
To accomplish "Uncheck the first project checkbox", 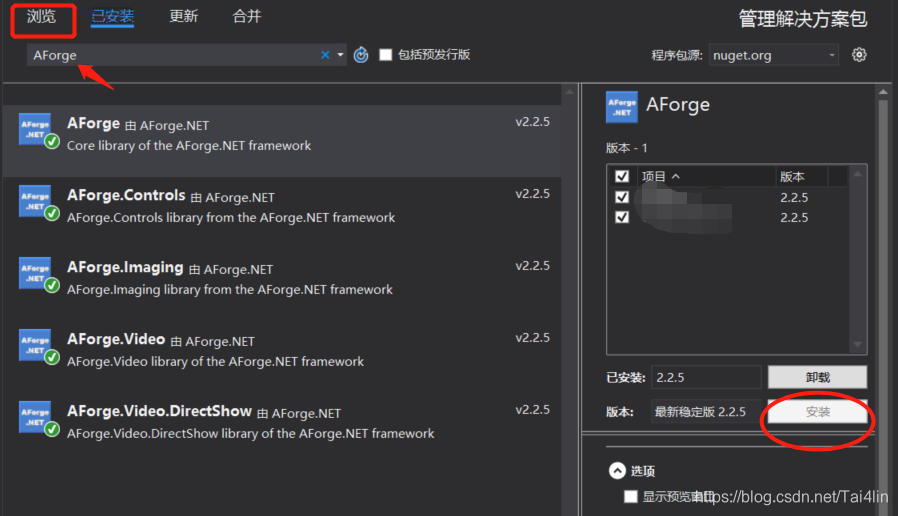I will pyautogui.click(x=622, y=197).
